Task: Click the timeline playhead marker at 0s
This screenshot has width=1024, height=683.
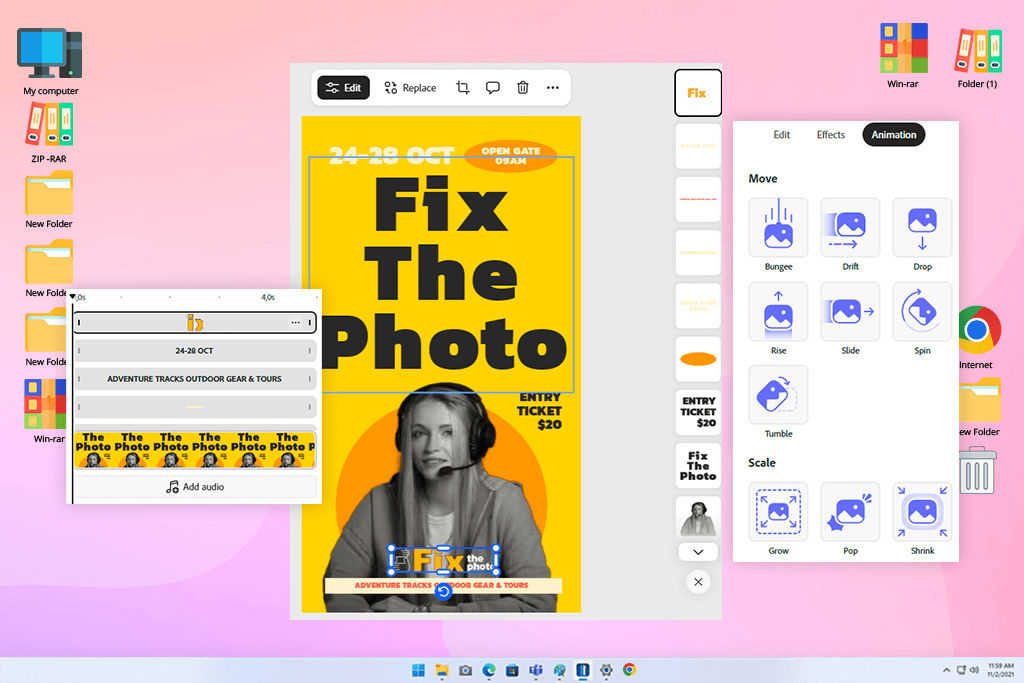Action: [72, 296]
